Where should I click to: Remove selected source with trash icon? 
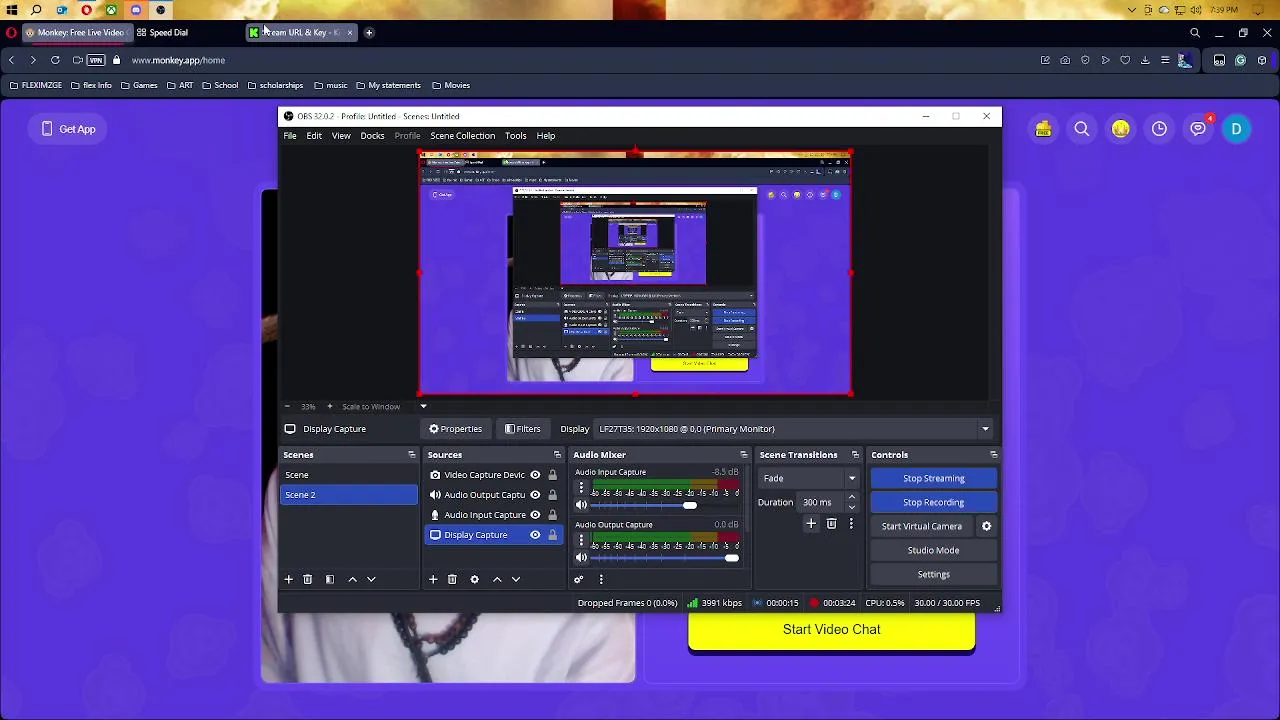452,579
